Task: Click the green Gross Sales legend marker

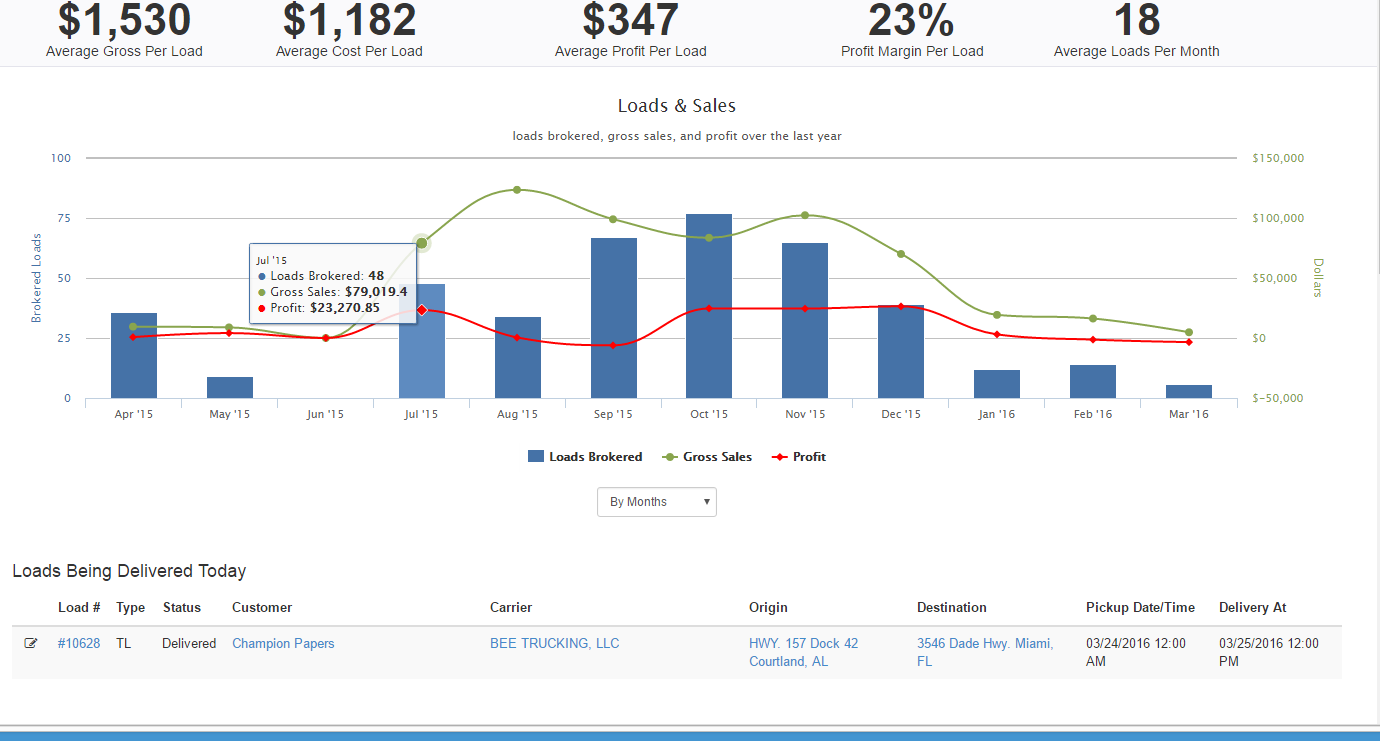Action: tap(672, 456)
